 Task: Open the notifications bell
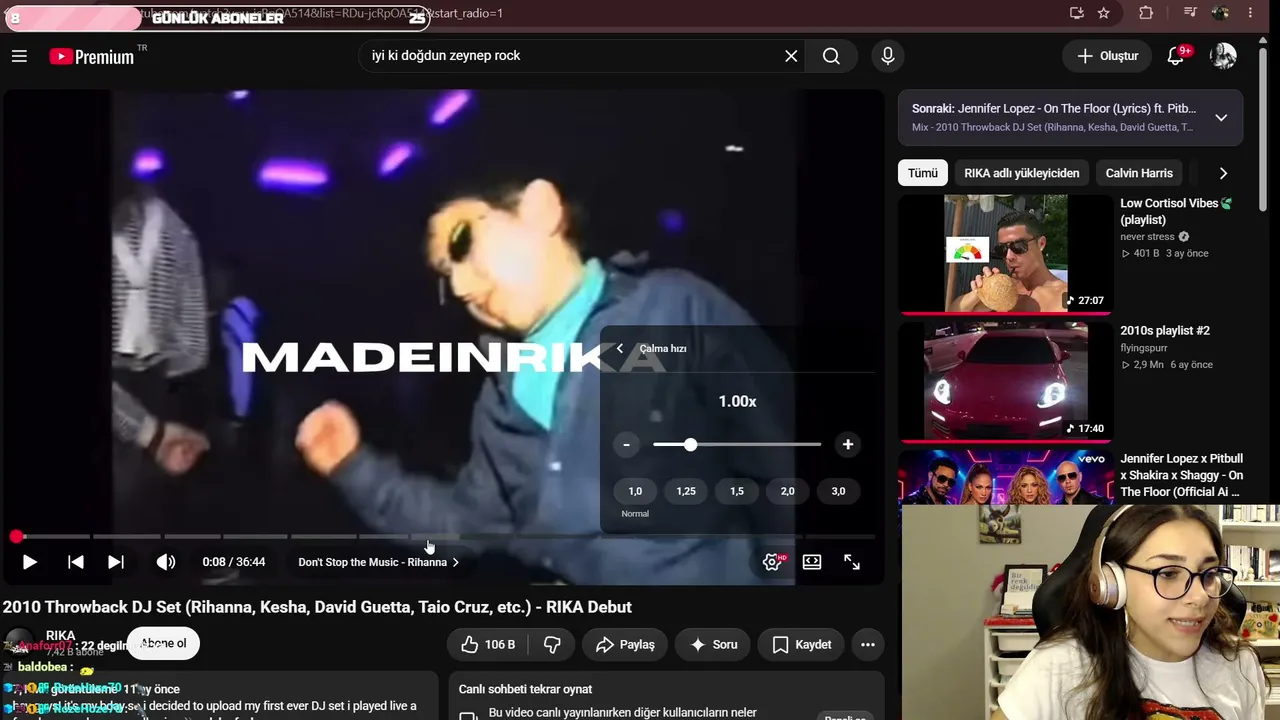1176,56
